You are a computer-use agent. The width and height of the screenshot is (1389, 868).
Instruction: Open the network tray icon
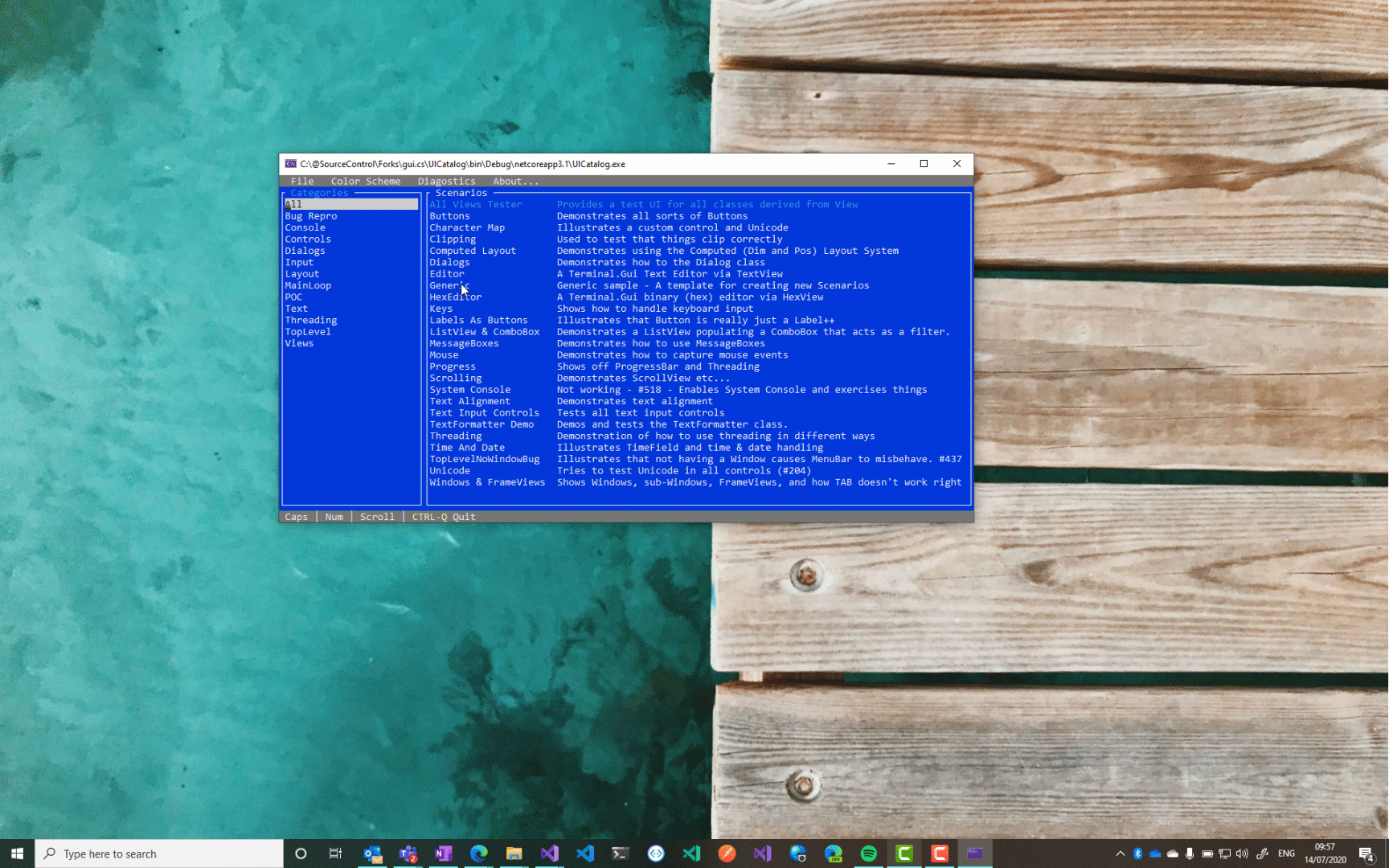(x=1224, y=854)
